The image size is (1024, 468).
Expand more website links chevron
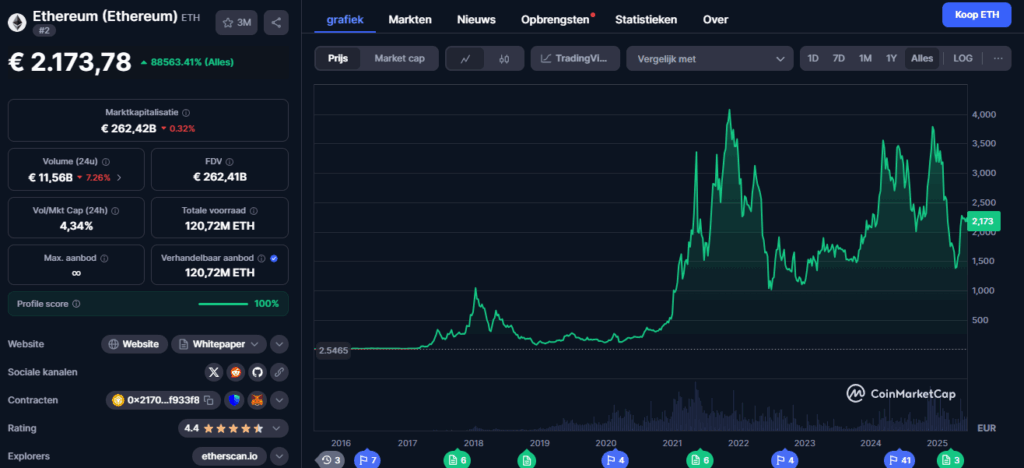pos(279,344)
